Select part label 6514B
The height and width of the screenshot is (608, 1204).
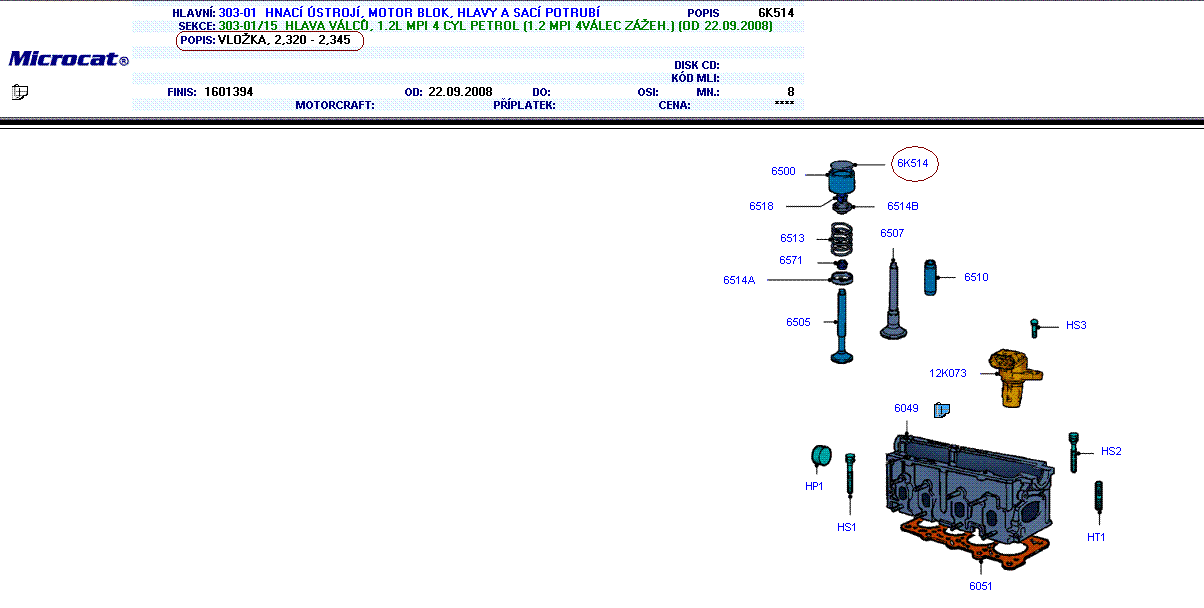click(x=902, y=206)
